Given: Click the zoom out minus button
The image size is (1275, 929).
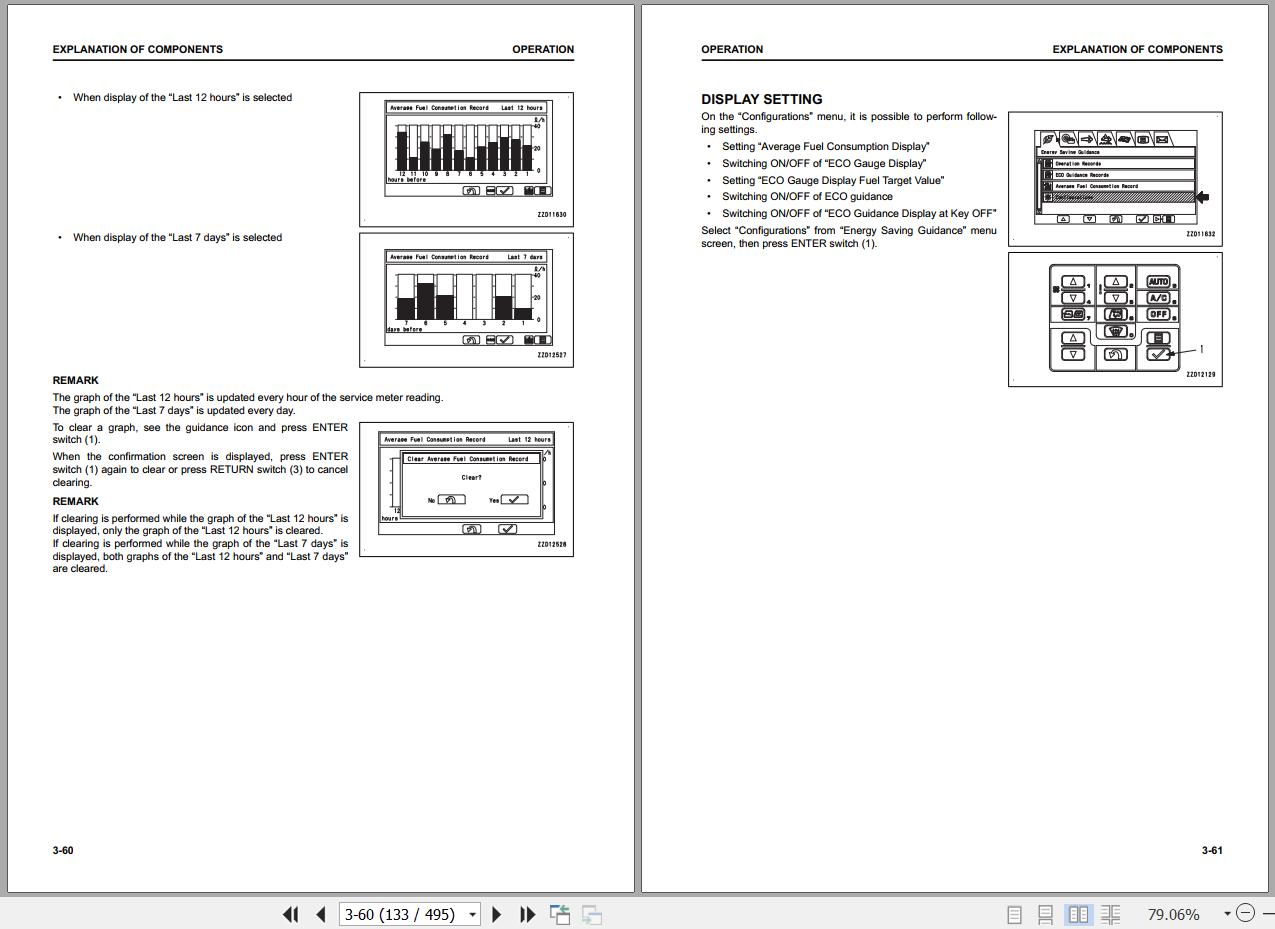Looking at the screenshot, I should click(1245, 913).
